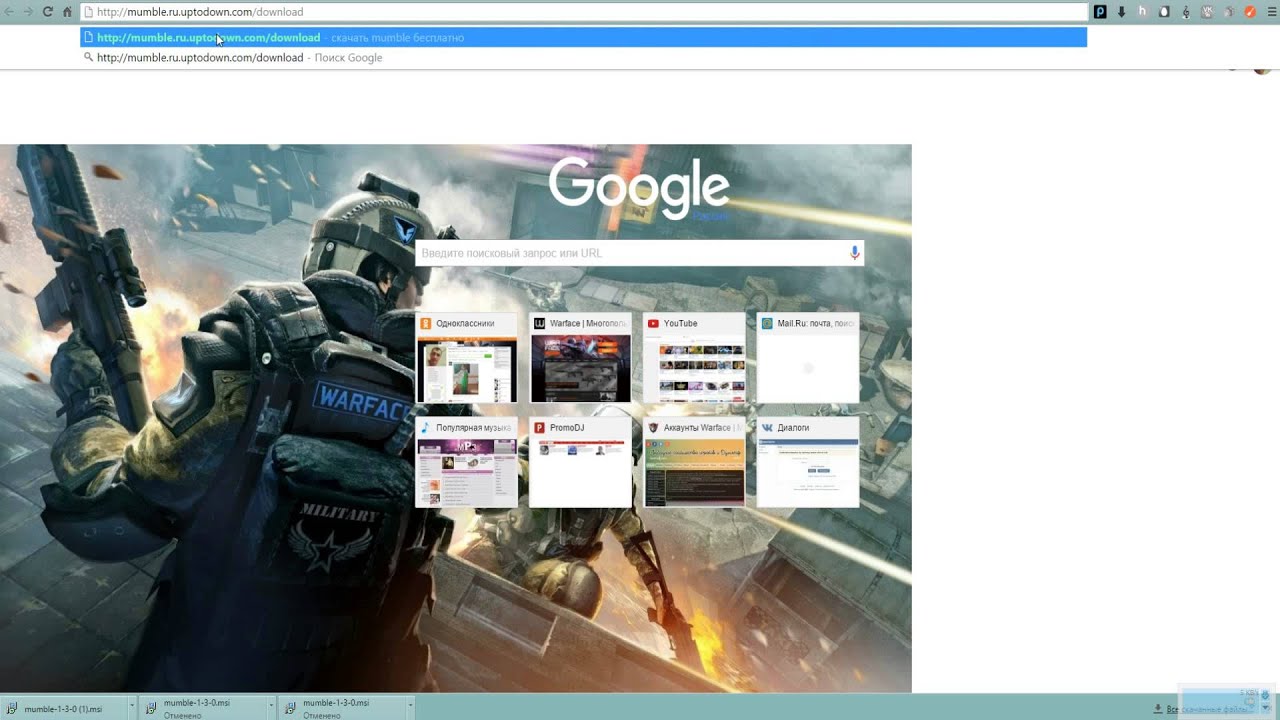
Task: Click the first cancelled mumble-1-3-0.msi download
Action: tap(201, 708)
